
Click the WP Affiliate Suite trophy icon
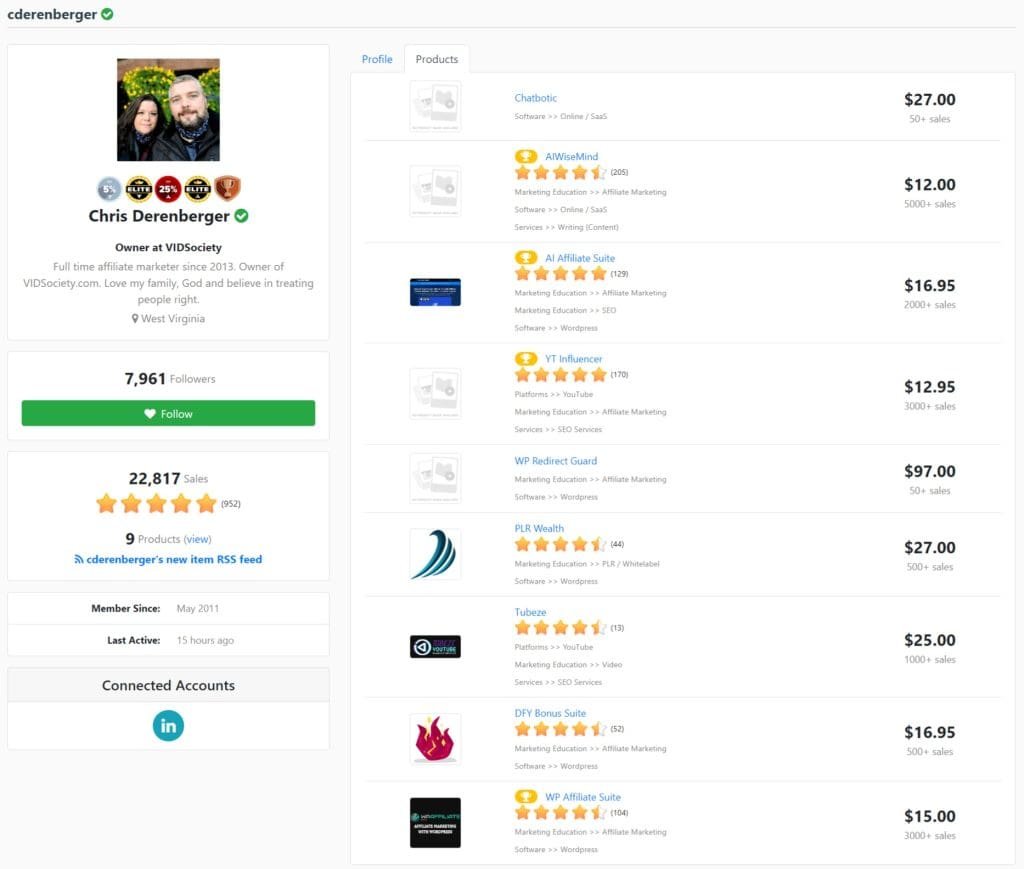526,797
